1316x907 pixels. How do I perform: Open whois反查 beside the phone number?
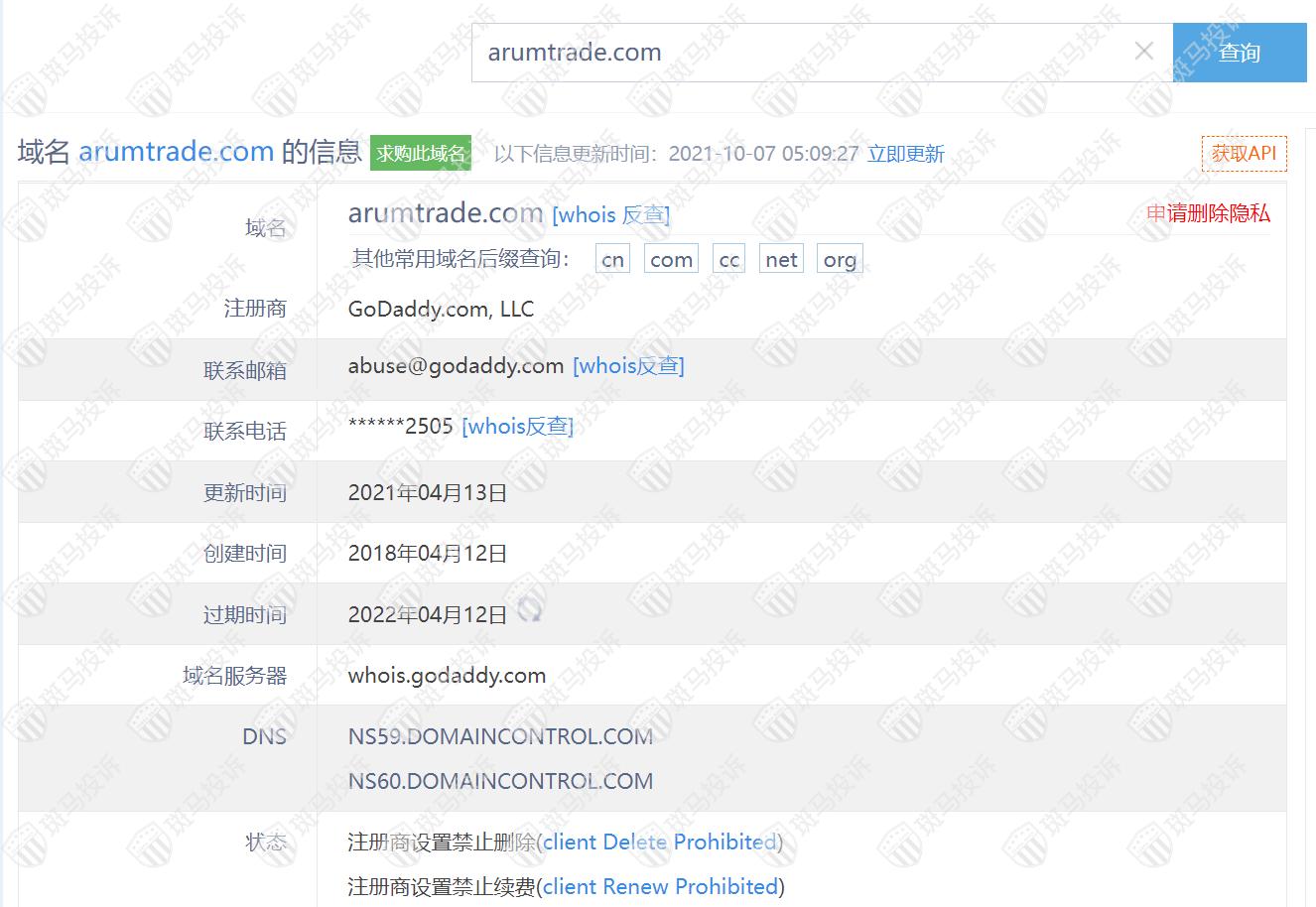coord(517,427)
